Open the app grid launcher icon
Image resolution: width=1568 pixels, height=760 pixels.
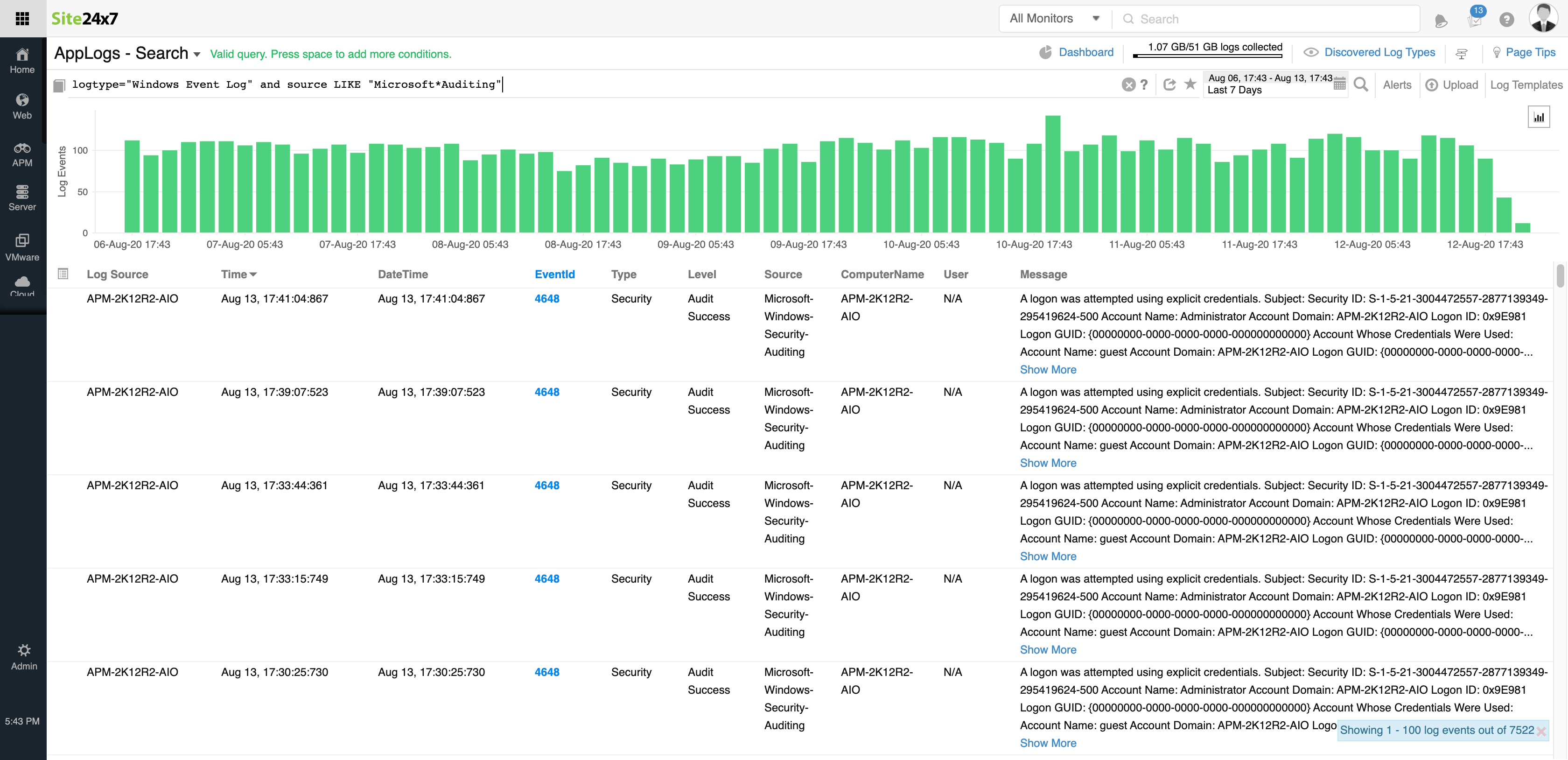[22, 18]
